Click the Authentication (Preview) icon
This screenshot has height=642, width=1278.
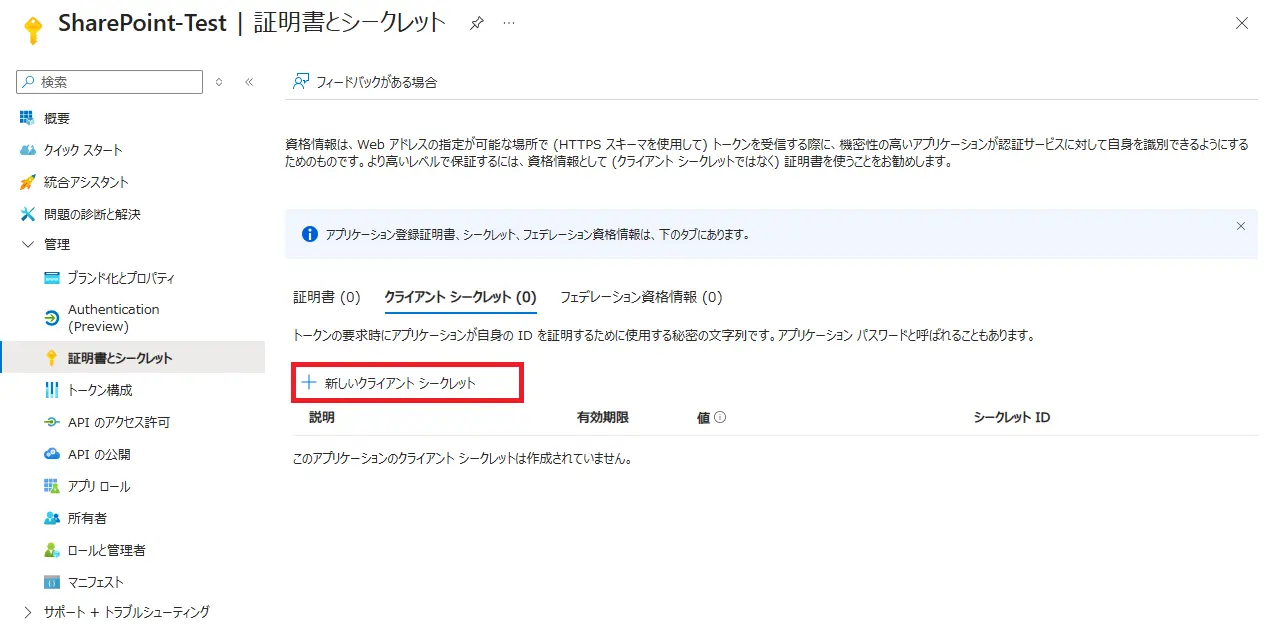pyautogui.click(x=52, y=318)
